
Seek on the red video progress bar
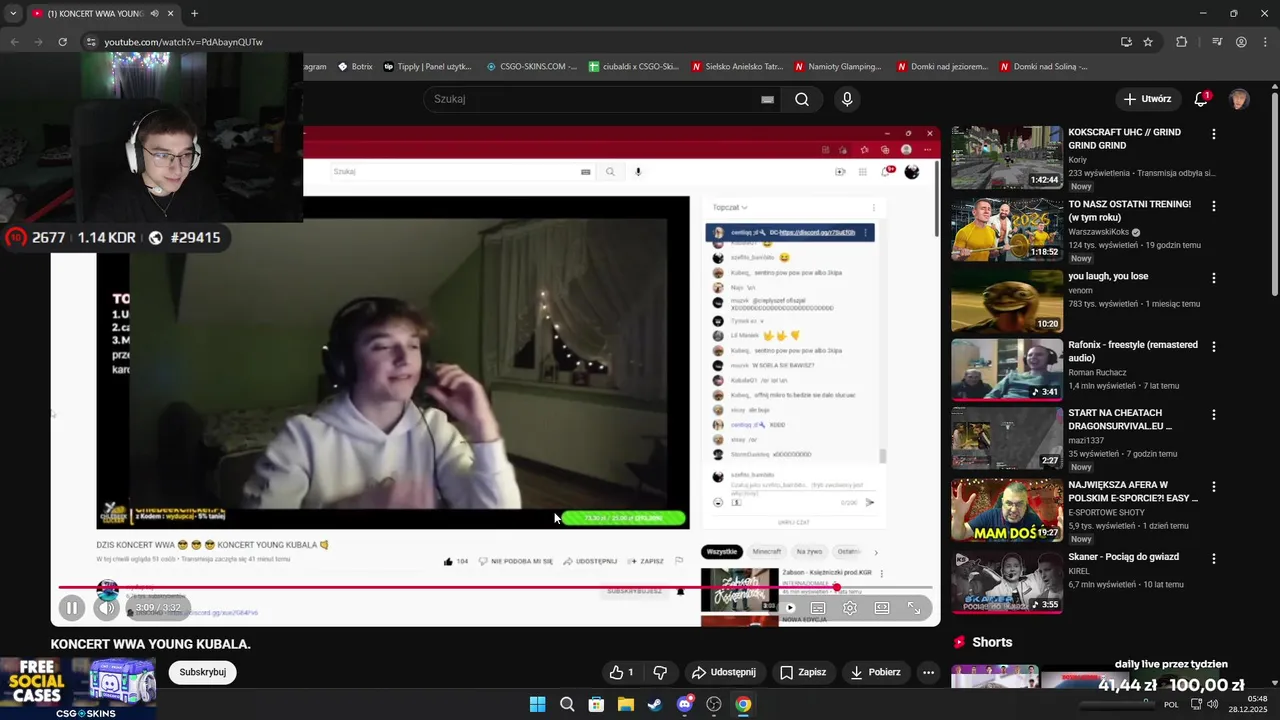495,588
